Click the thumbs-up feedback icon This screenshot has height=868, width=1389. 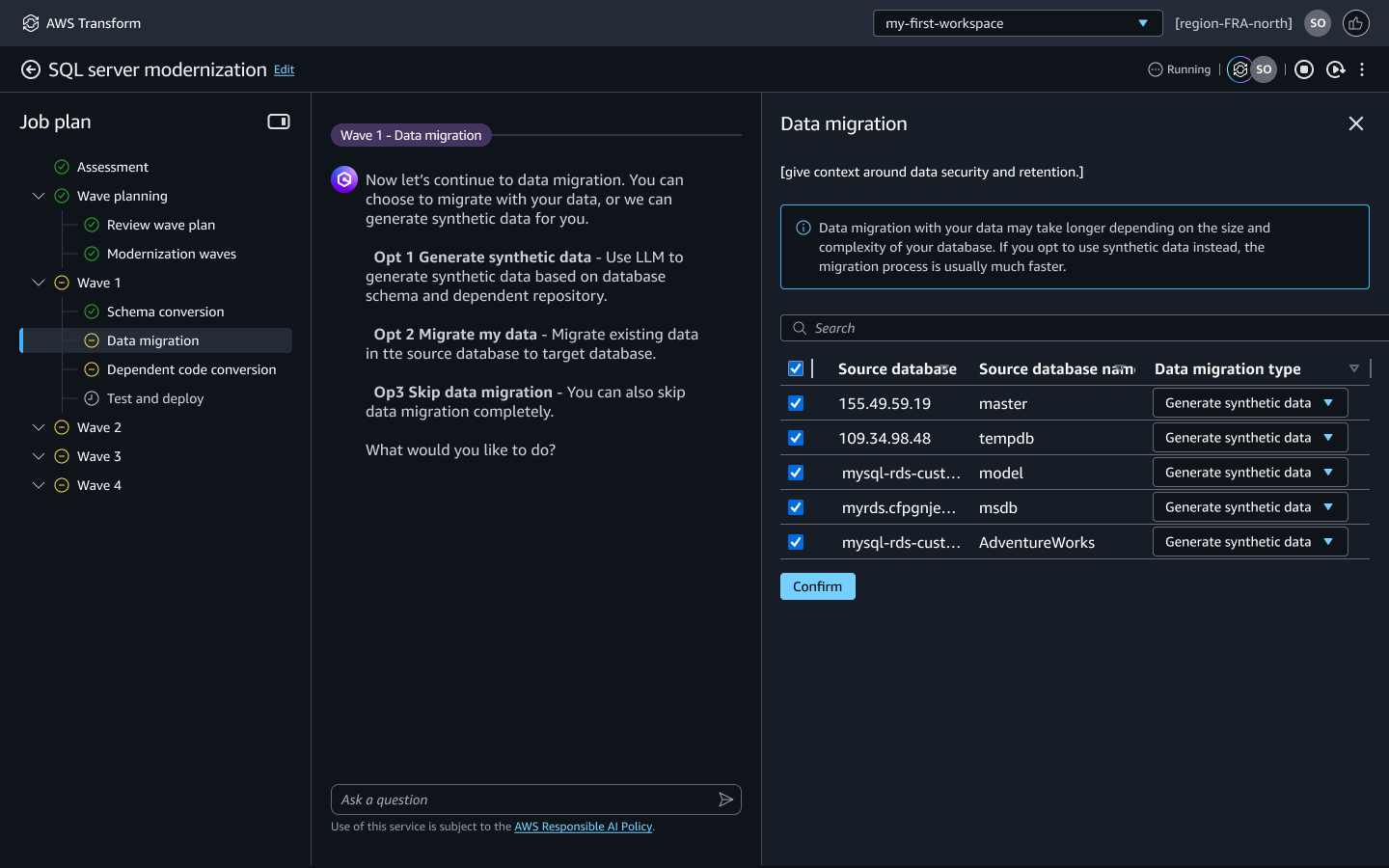pyautogui.click(x=1355, y=23)
